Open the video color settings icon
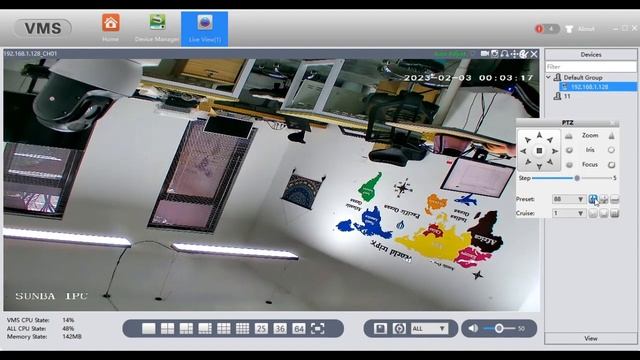Viewport: 640px width, 360px height. click(x=524, y=54)
